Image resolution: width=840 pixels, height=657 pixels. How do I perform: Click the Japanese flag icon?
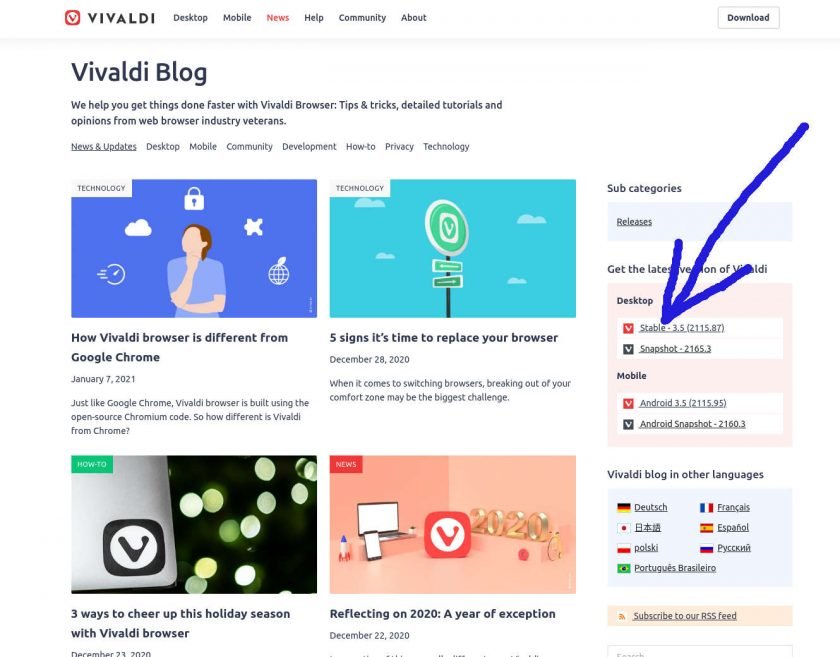pyautogui.click(x=623, y=528)
